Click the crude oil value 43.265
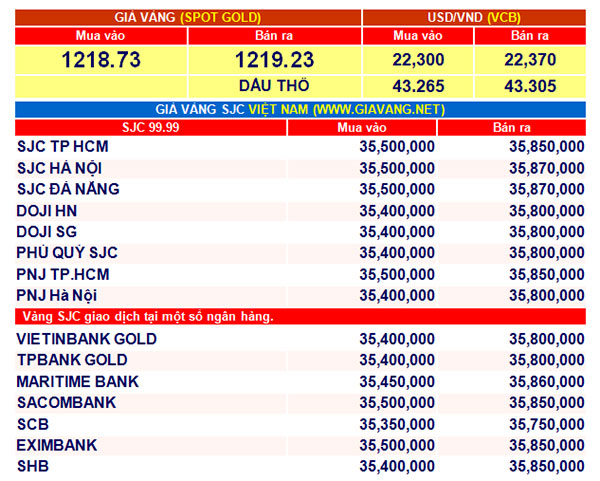The width and height of the screenshot is (600, 481). (x=418, y=86)
